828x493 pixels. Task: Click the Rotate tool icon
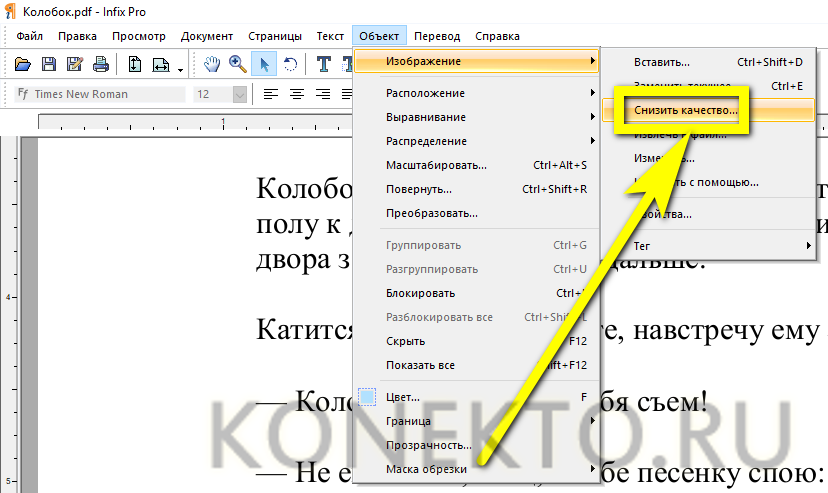coord(290,65)
